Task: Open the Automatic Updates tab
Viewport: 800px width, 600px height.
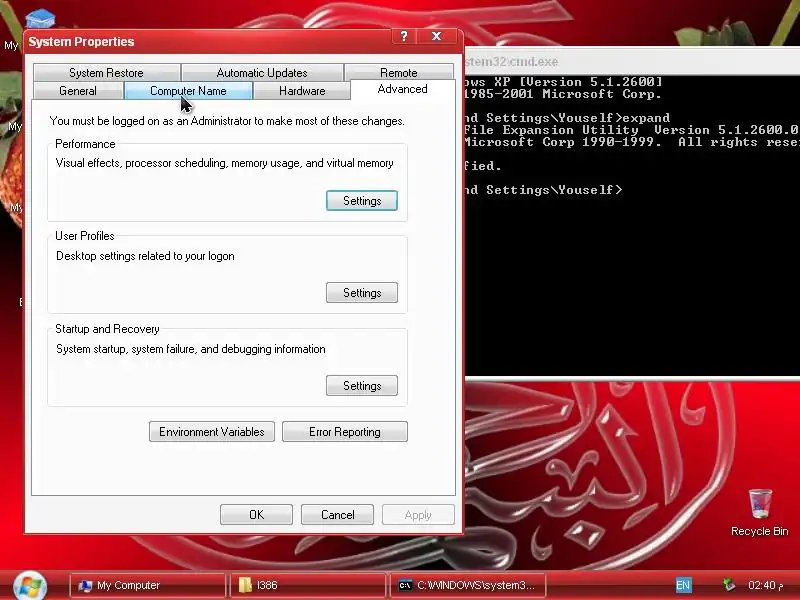Action: pos(262,72)
